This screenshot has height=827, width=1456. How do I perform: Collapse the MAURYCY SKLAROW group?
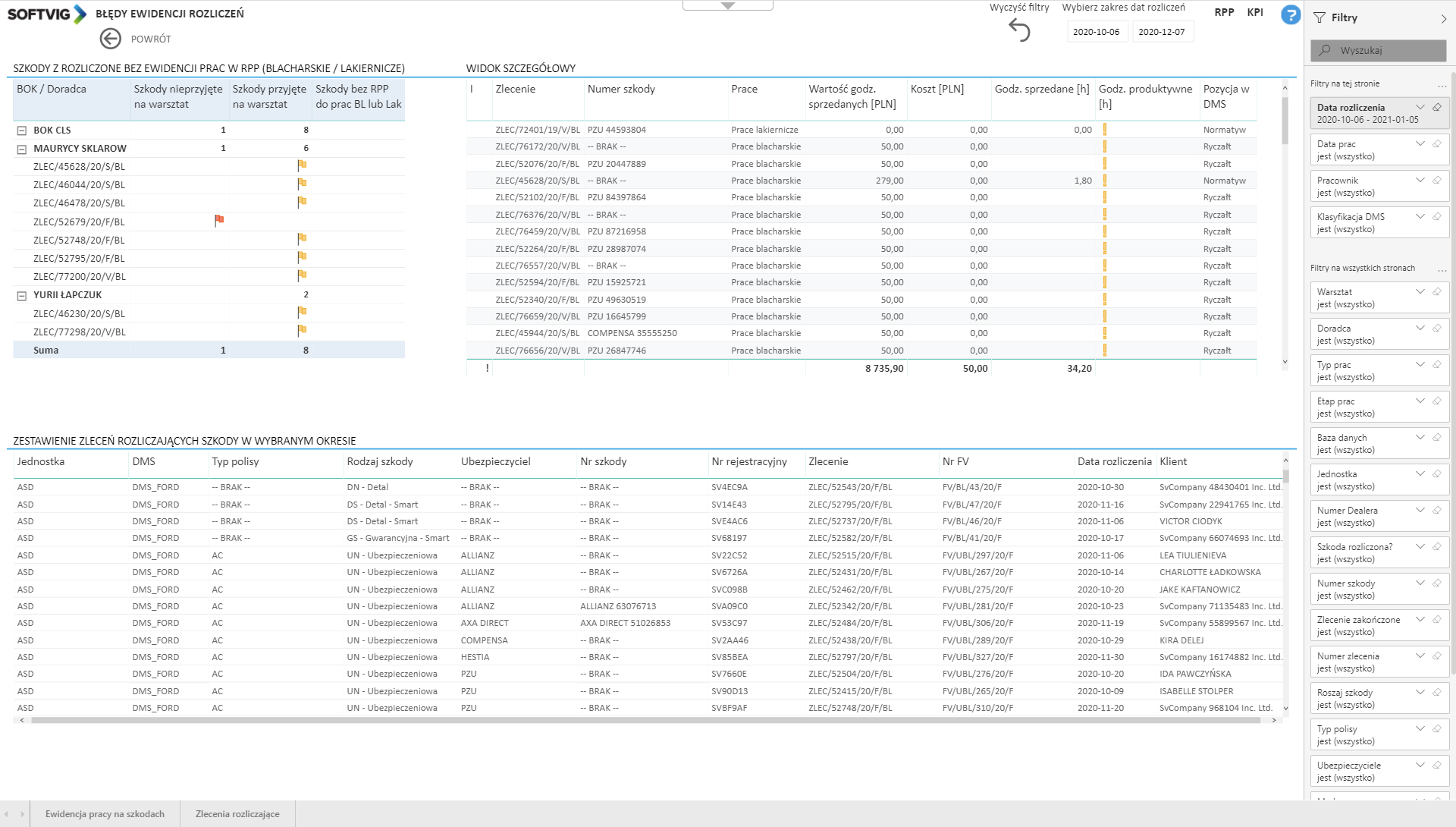[22, 149]
